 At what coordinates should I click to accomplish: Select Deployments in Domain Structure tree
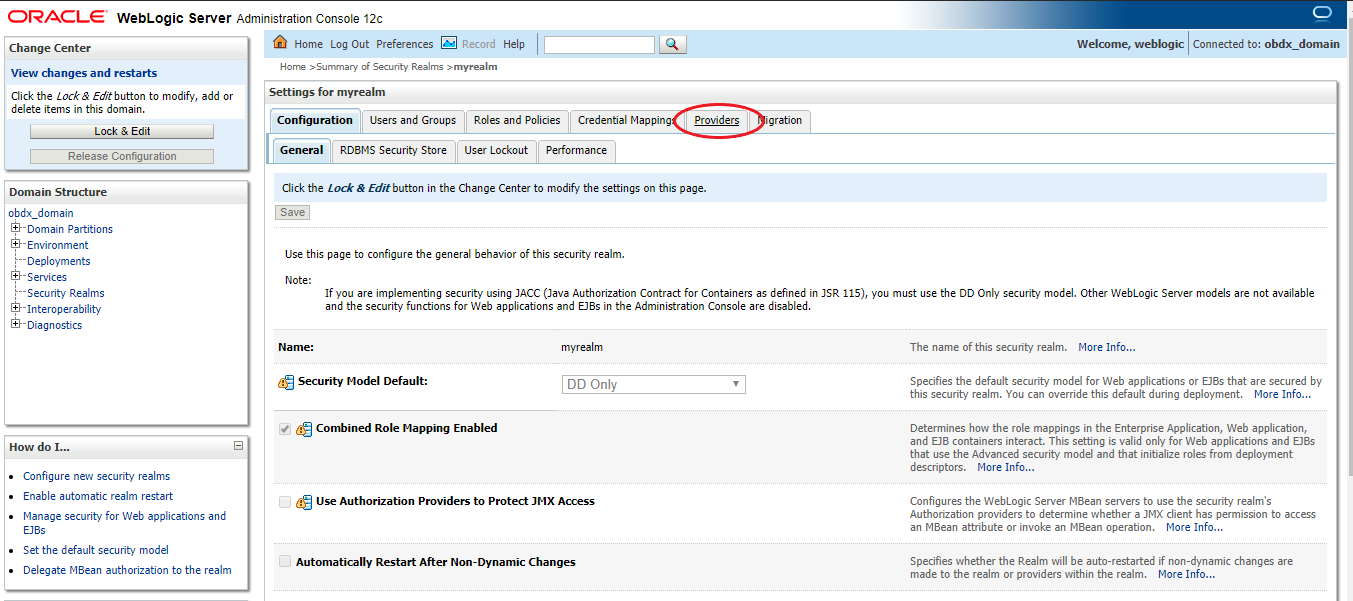(x=59, y=261)
